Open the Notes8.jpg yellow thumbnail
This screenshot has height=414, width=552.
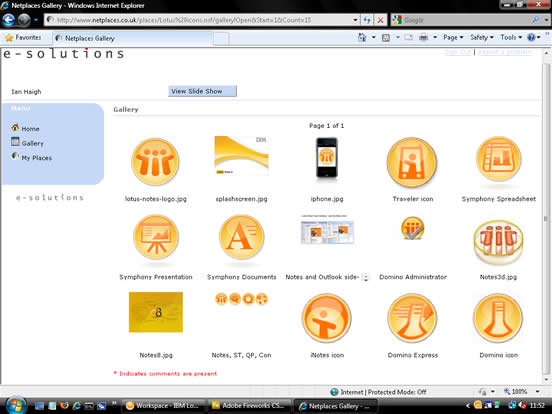[x=156, y=312]
